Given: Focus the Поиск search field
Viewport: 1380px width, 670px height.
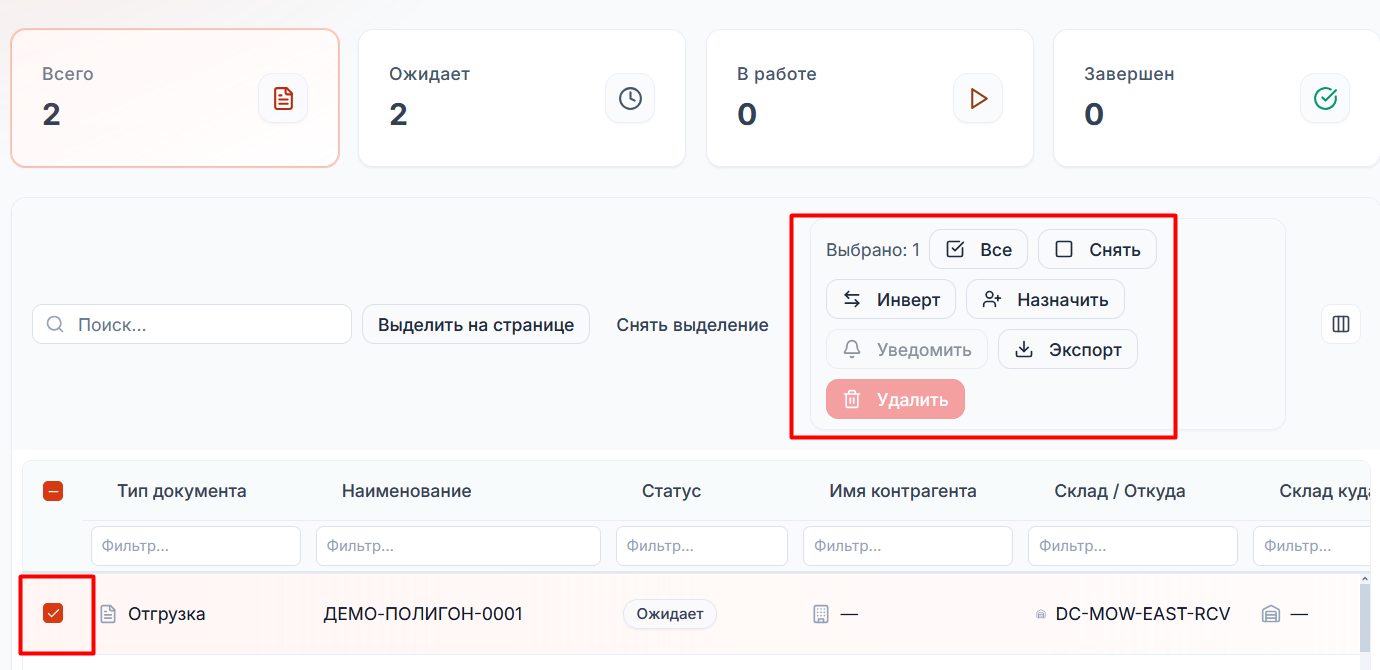Looking at the screenshot, I should coord(192,324).
